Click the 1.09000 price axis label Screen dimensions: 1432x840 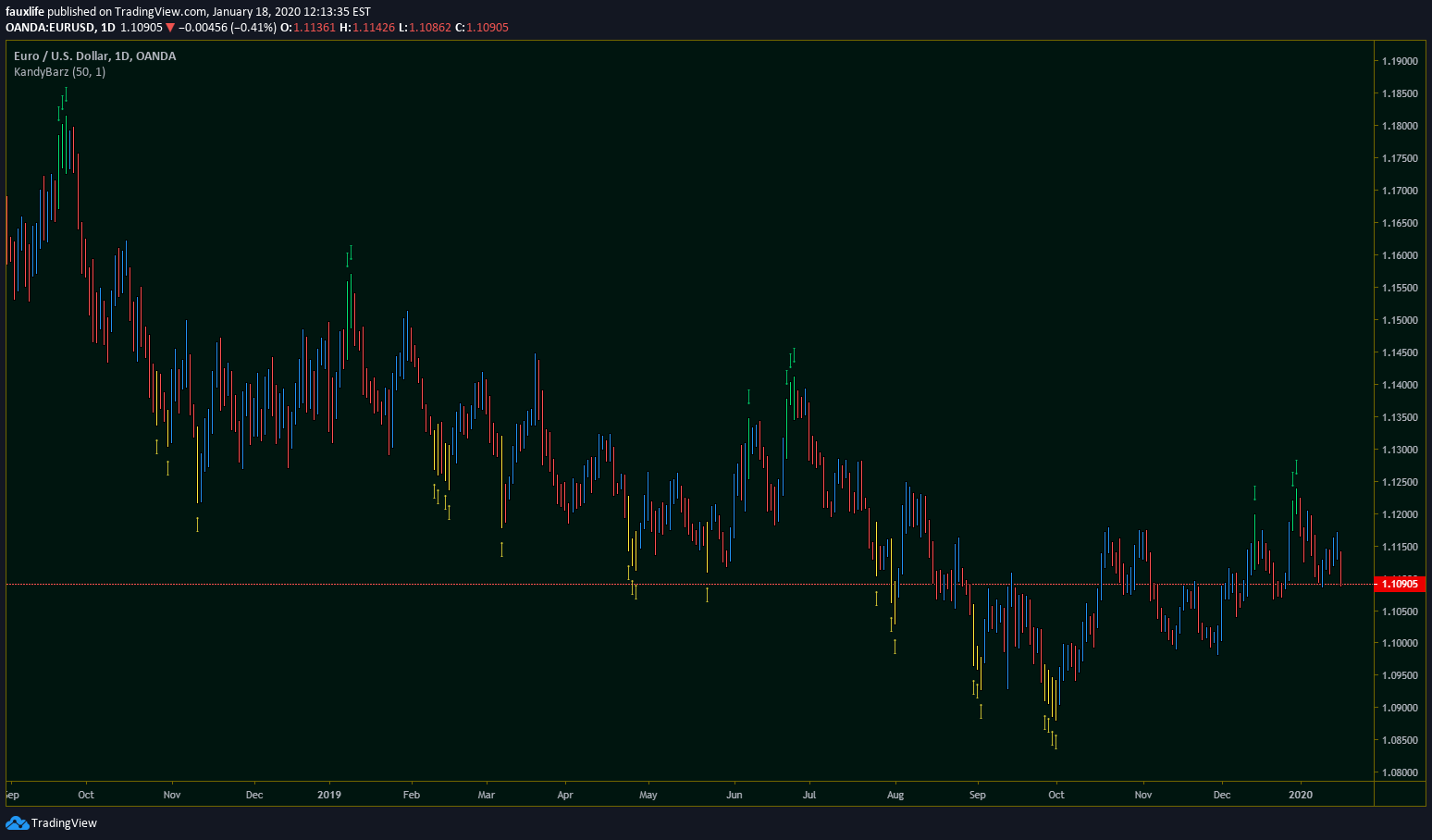pyautogui.click(x=1400, y=708)
